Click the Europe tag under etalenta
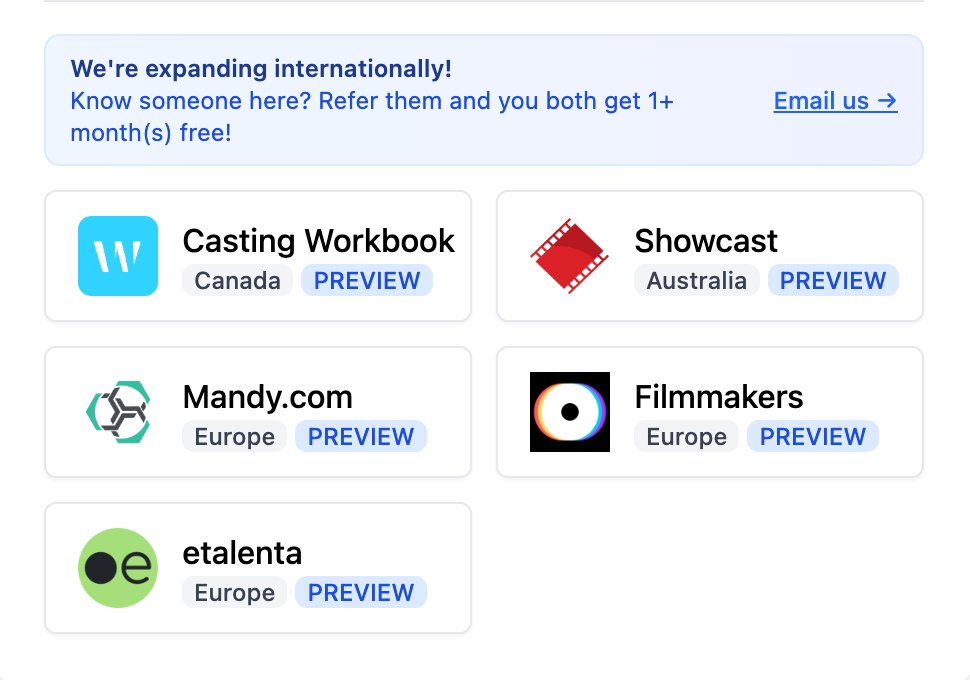The height and width of the screenshot is (680, 970). 234,592
